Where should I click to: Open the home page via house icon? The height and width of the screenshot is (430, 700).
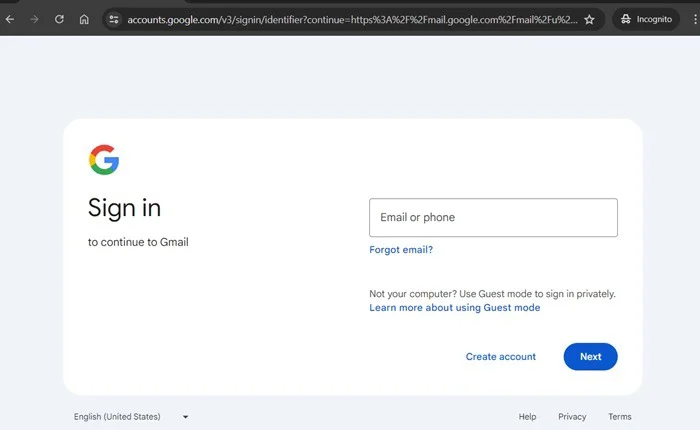click(84, 19)
